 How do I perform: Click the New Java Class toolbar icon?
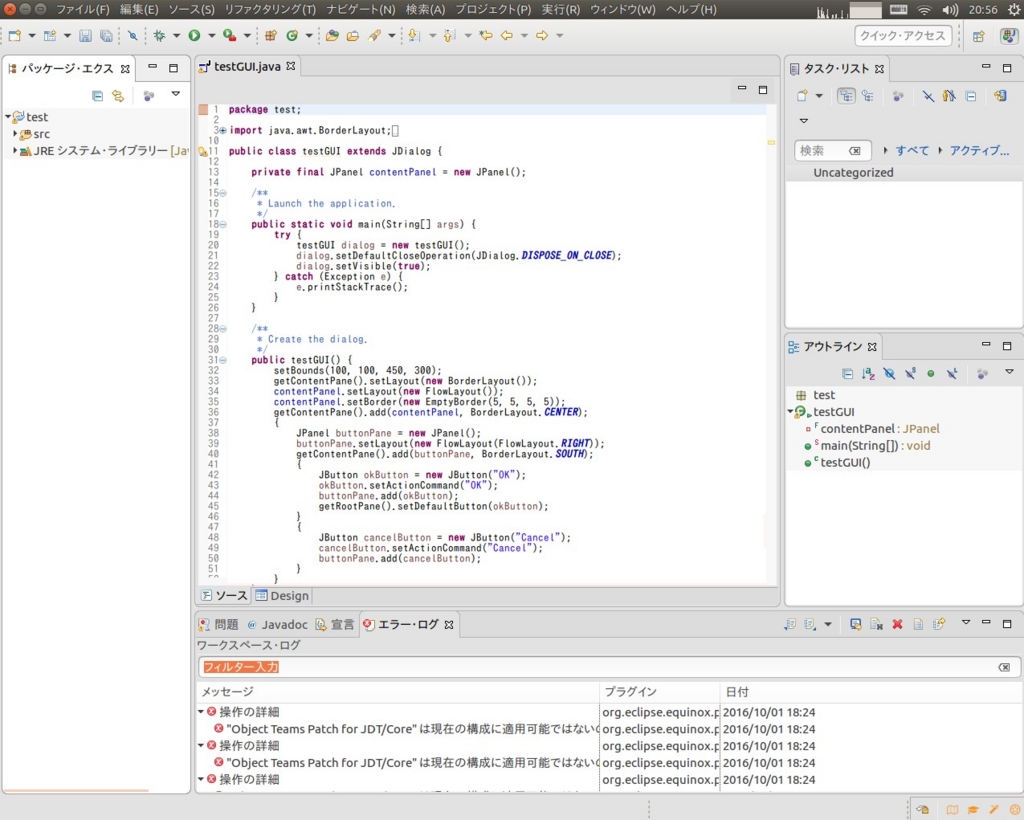coord(293,36)
